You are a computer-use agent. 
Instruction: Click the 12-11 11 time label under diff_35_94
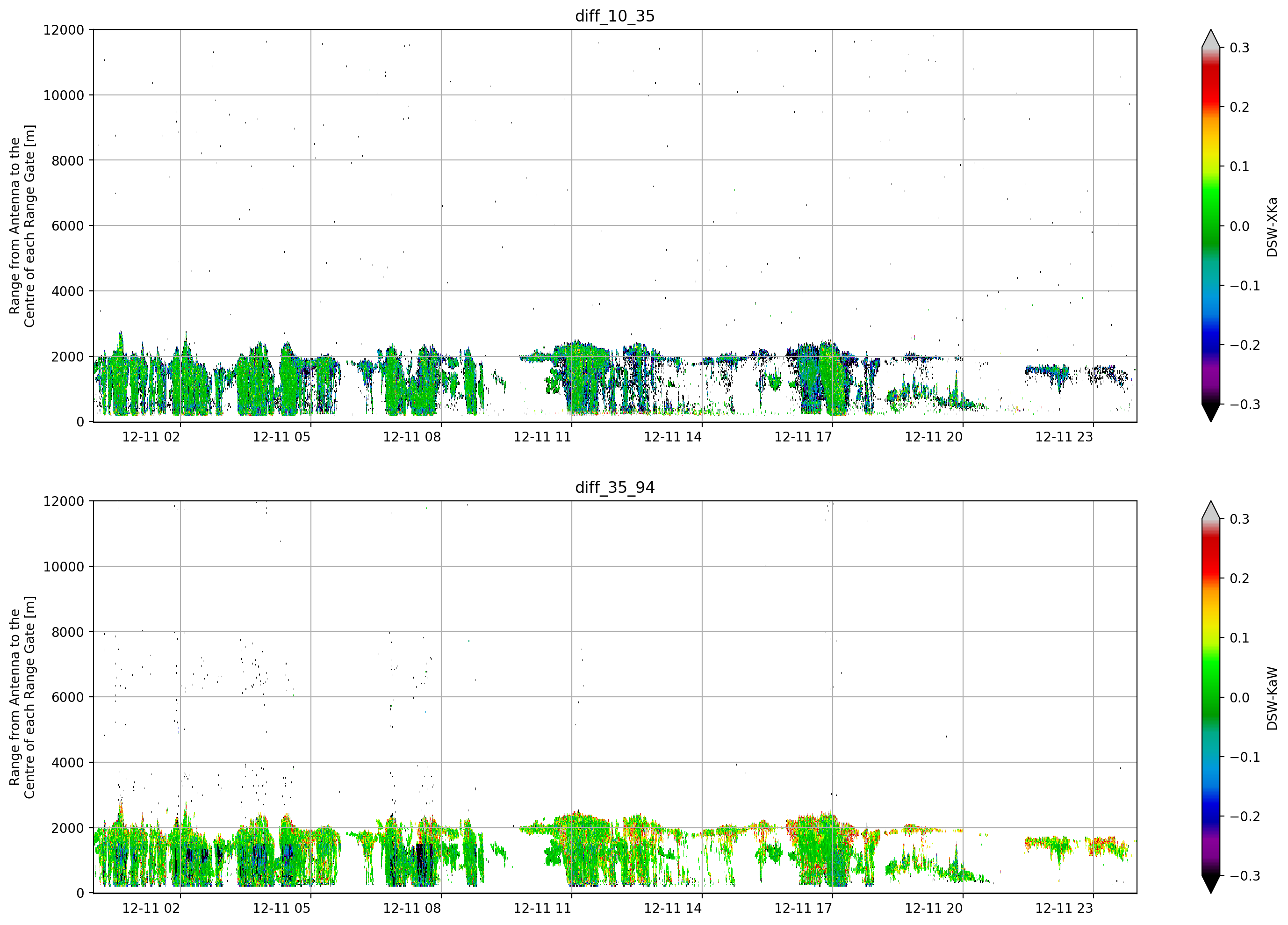[x=542, y=909]
